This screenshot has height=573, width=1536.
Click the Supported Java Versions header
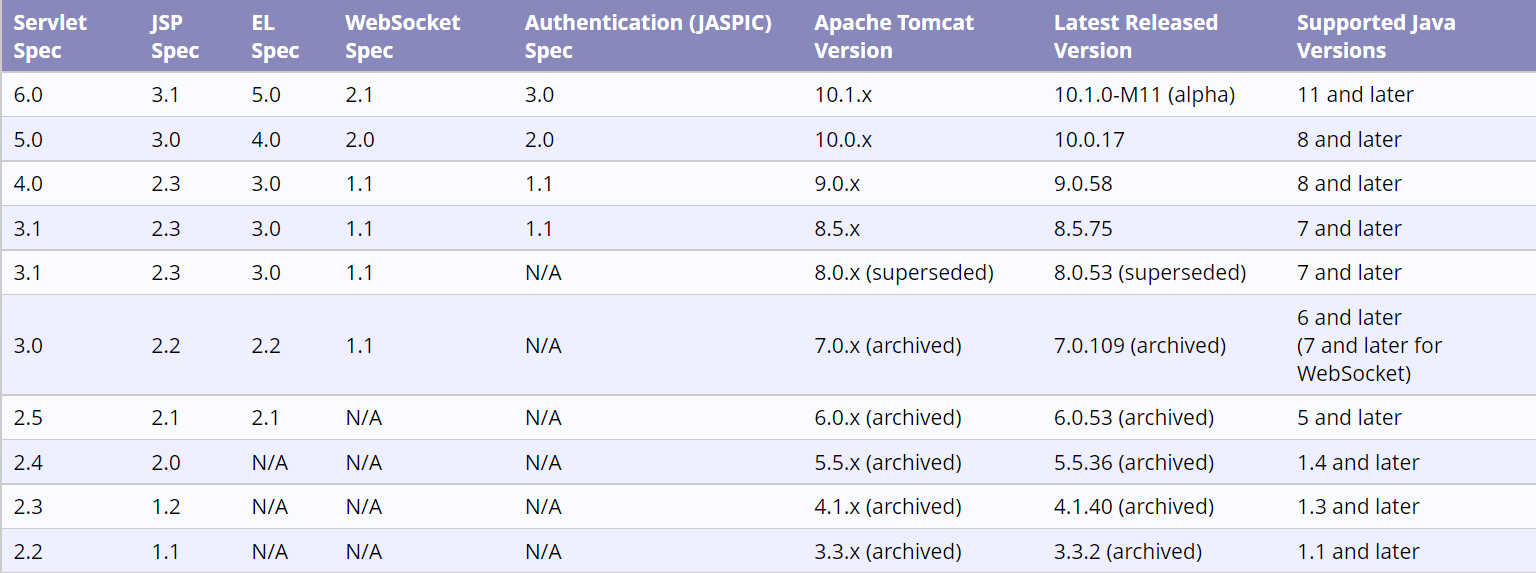coord(1376,36)
